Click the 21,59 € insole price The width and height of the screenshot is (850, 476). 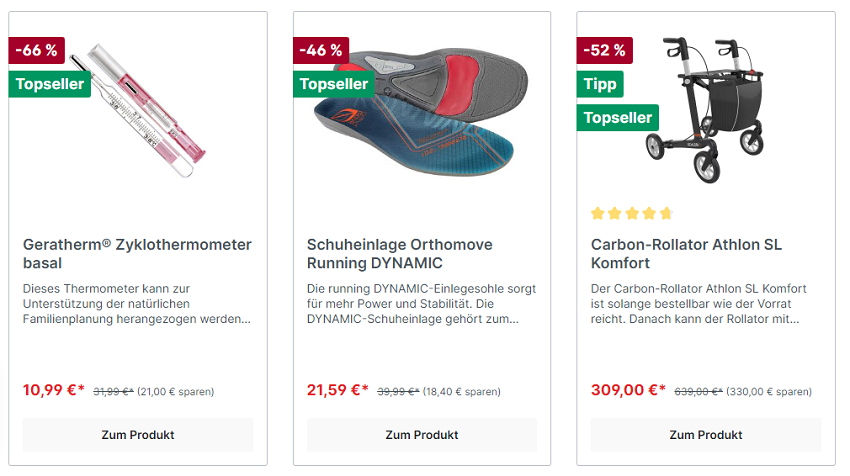tap(338, 390)
